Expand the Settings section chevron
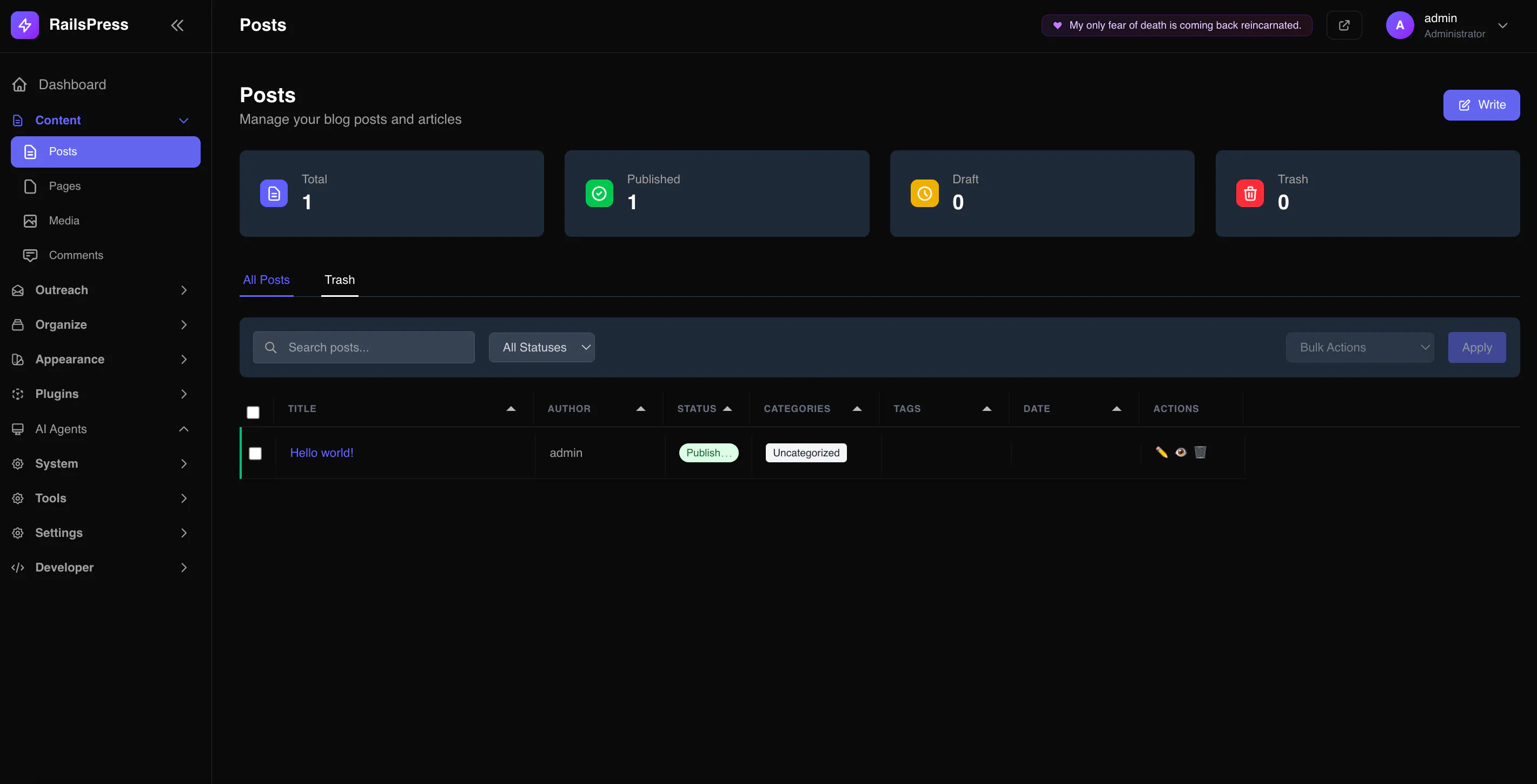The height and width of the screenshot is (784, 1537). tap(184, 533)
